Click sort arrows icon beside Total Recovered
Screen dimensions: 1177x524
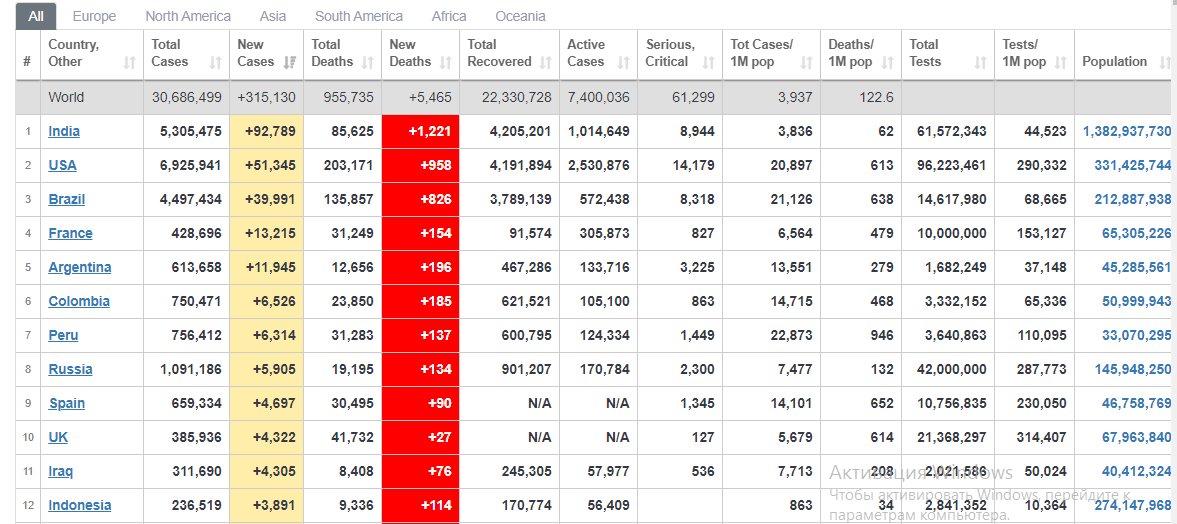(545, 63)
